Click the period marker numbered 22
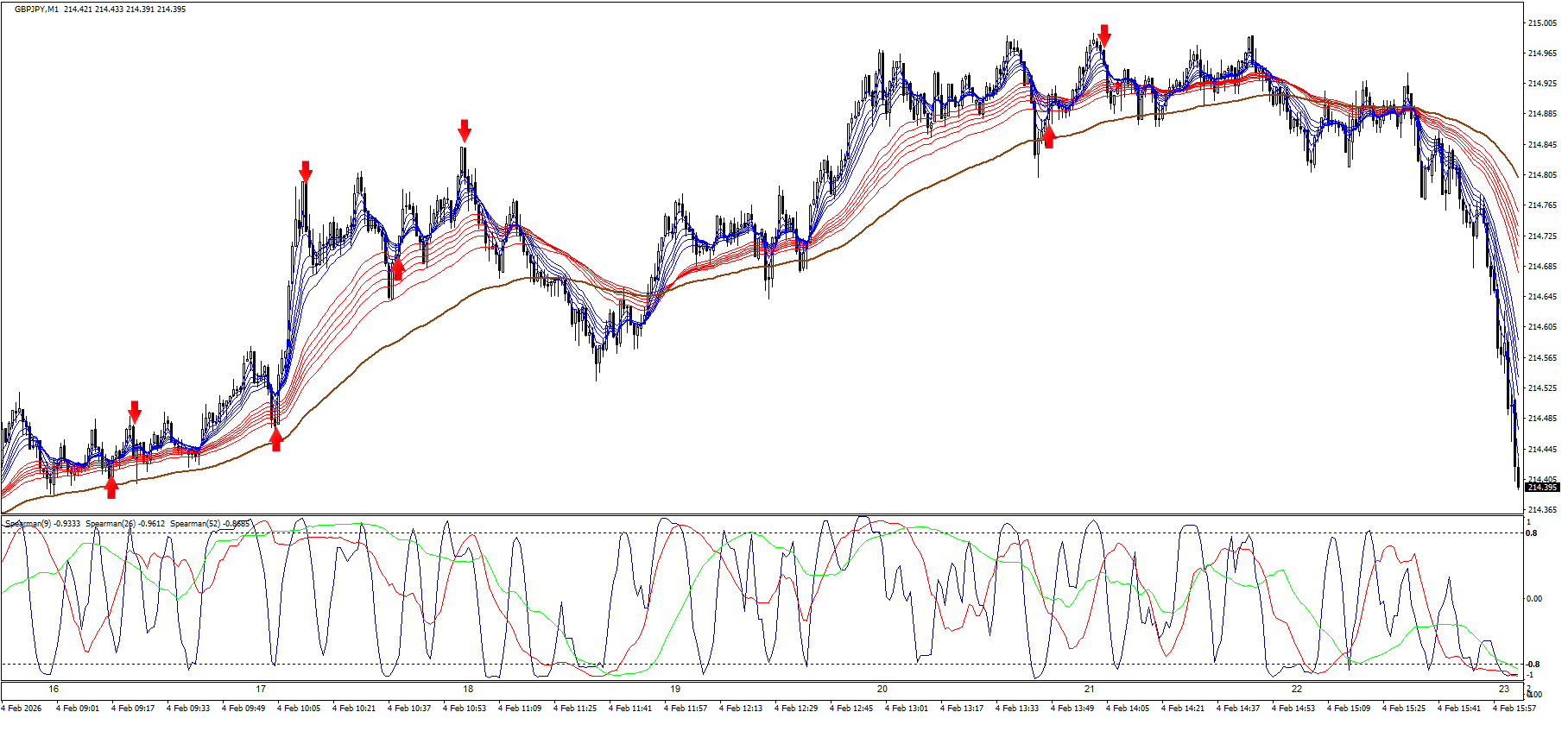Image resolution: width=1568 pixels, height=731 pixels. (1297, 689)
